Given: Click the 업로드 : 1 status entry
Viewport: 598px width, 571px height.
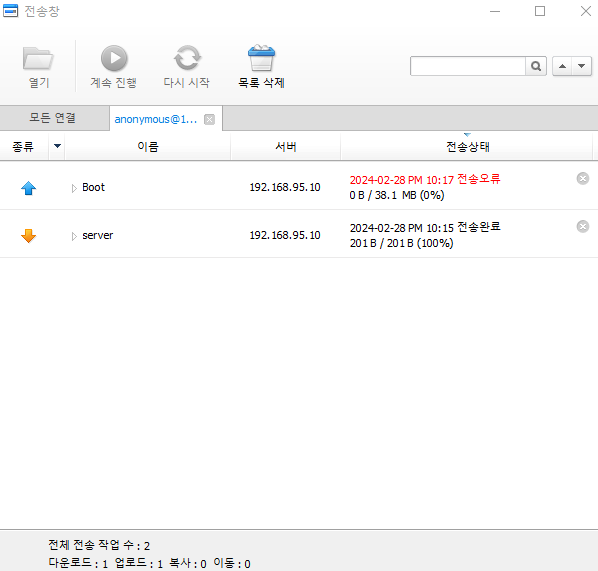Looking at the screenshot, I should point(139,563).
